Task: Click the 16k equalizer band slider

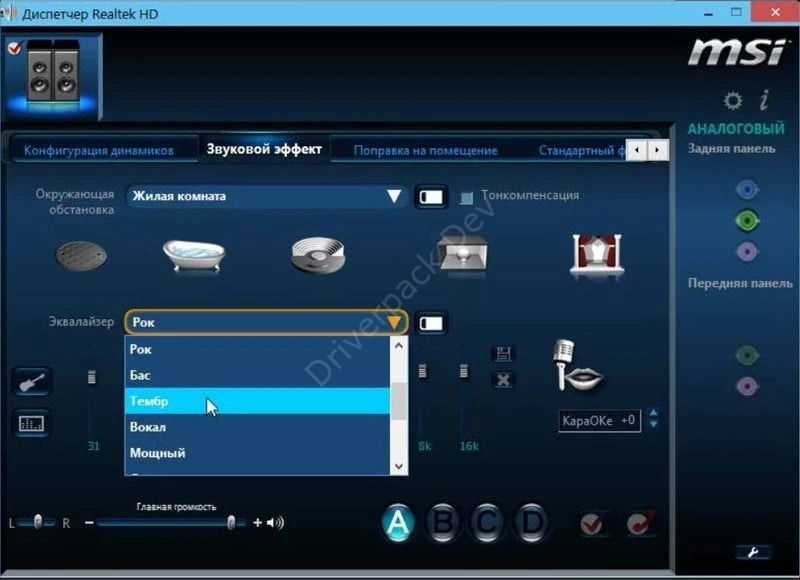Action: point(464,371)
